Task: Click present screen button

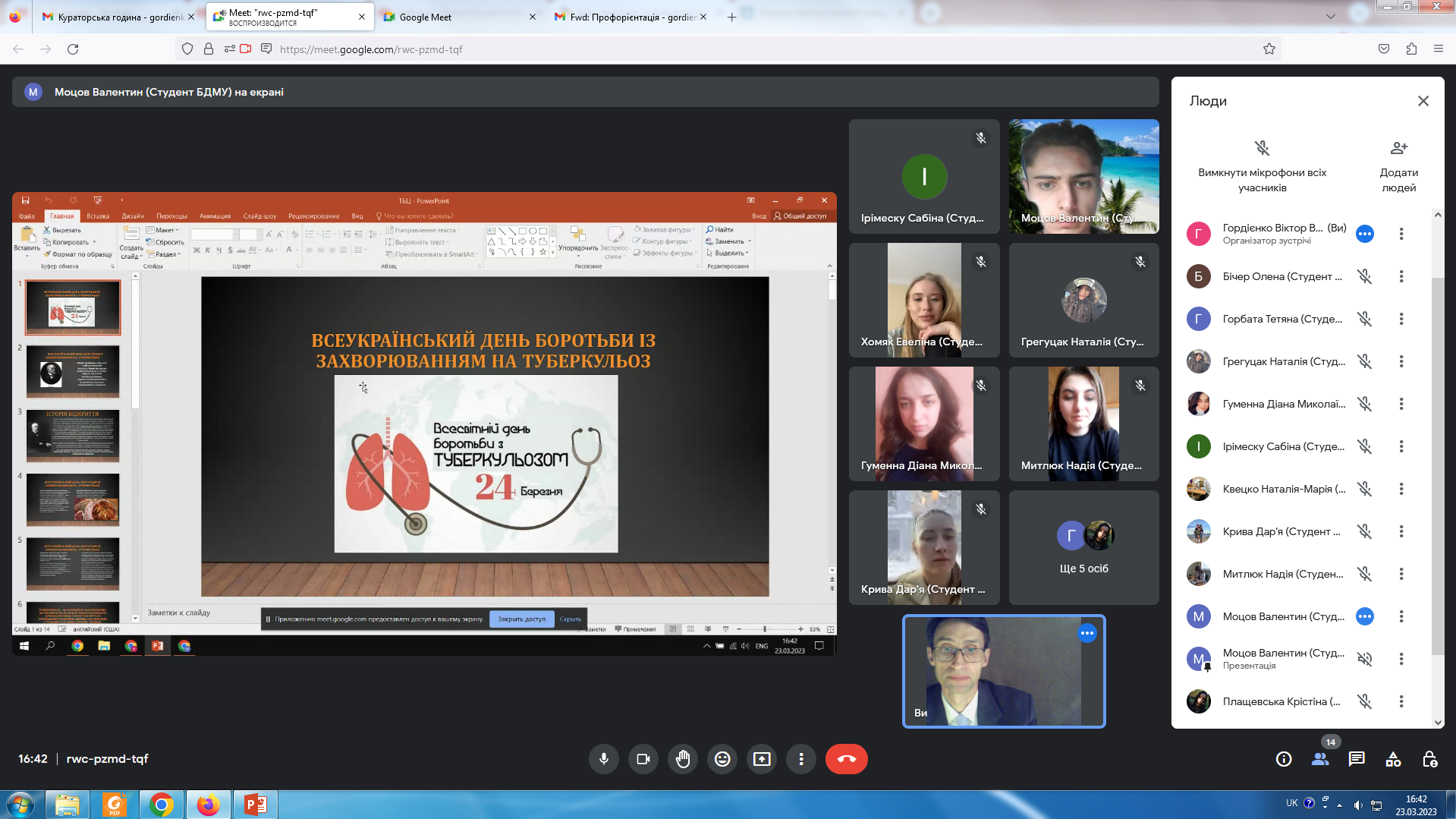Action: pyautogui.click(x=762, y=759)
